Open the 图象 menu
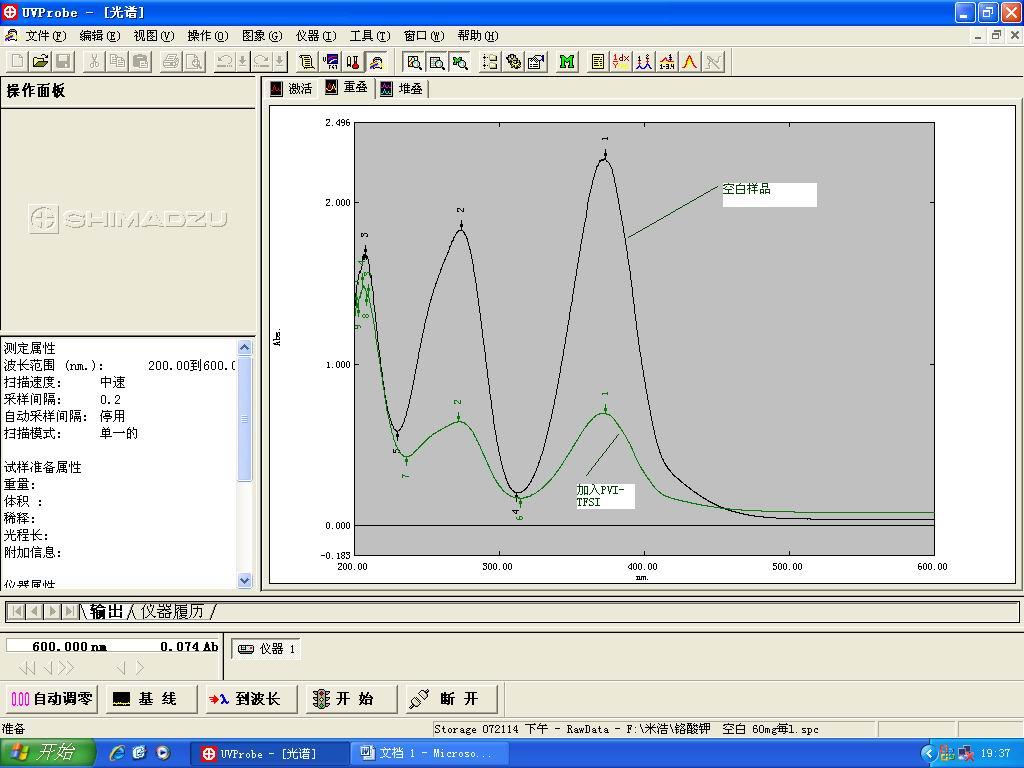1024x768 pixels. tap(261, 36)
